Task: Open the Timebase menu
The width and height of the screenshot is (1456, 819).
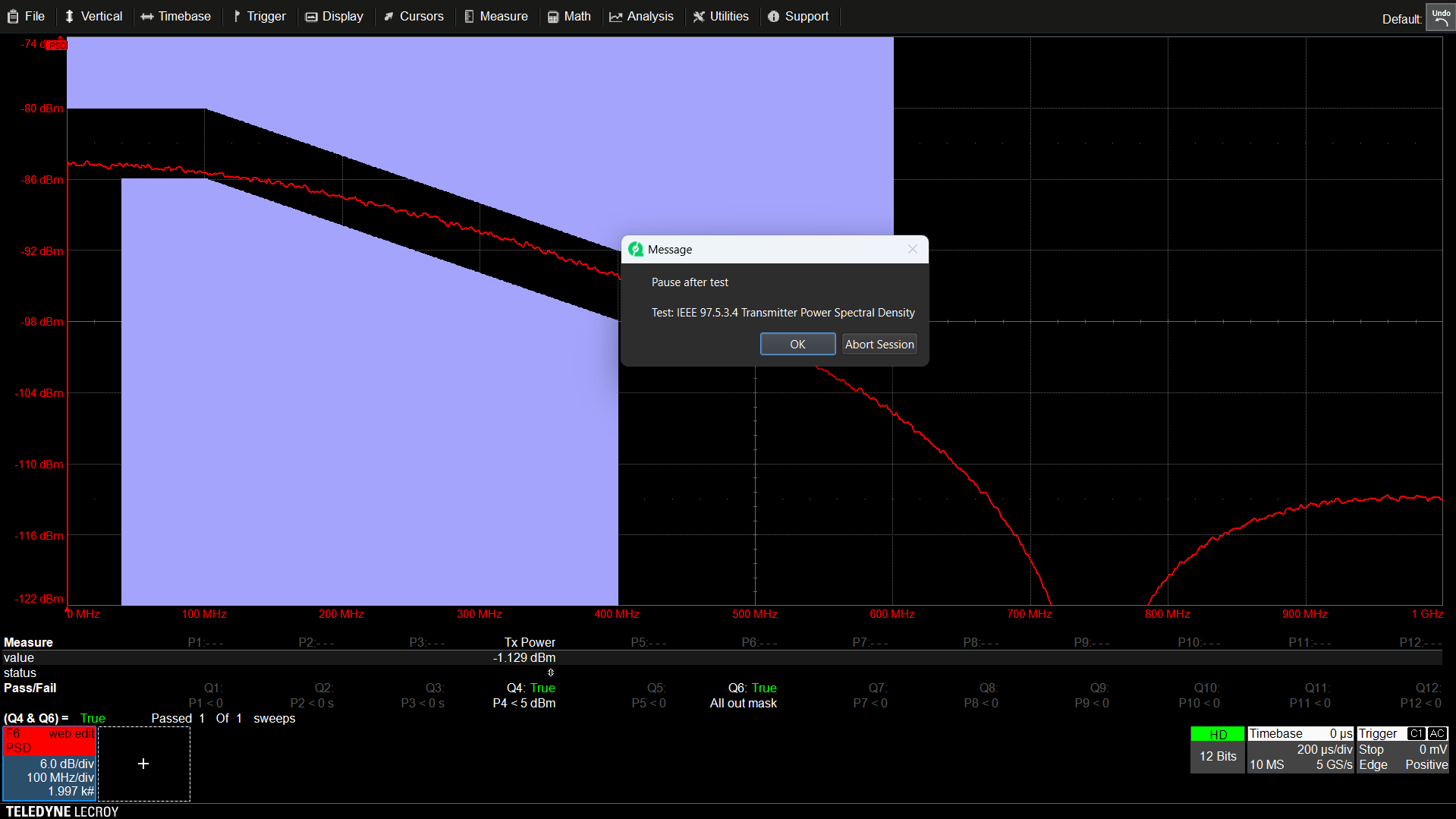Action: [176, 16]
